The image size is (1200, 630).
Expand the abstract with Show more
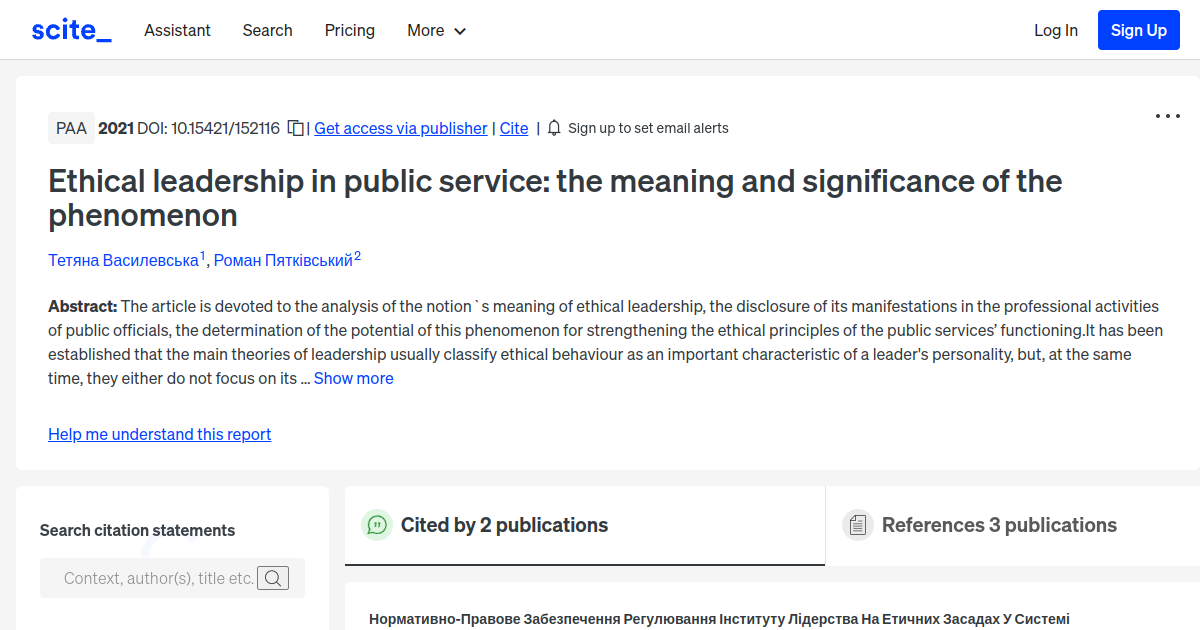point(353,378)
